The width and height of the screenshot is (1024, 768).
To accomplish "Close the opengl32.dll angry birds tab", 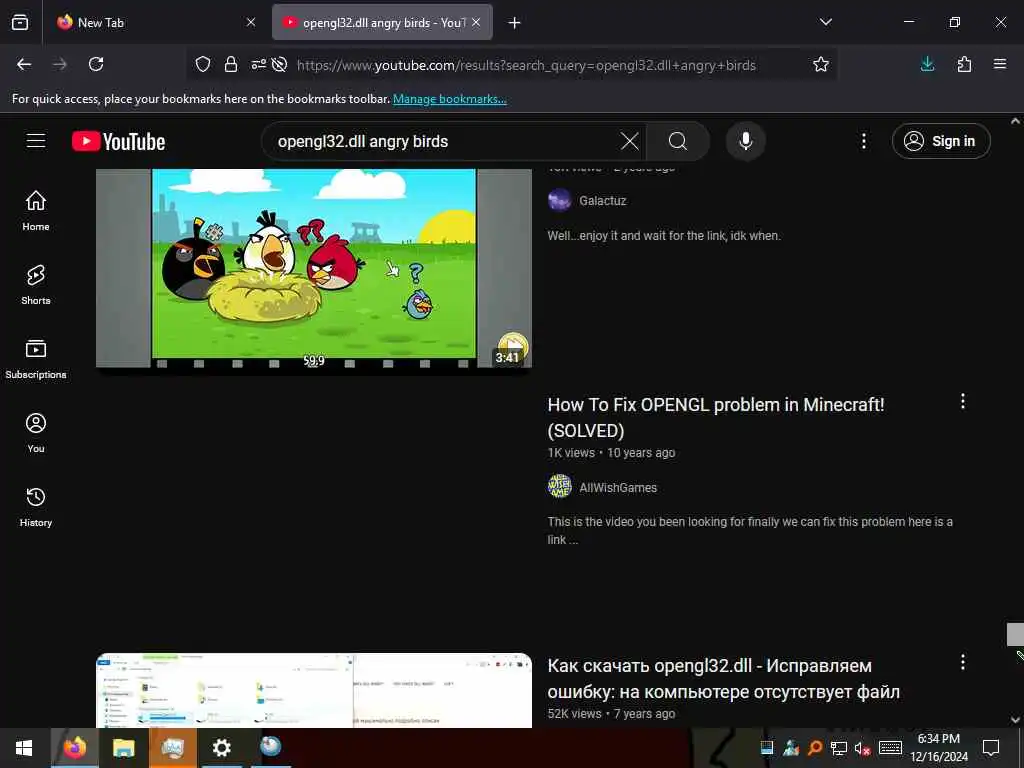I will [476, 22].
